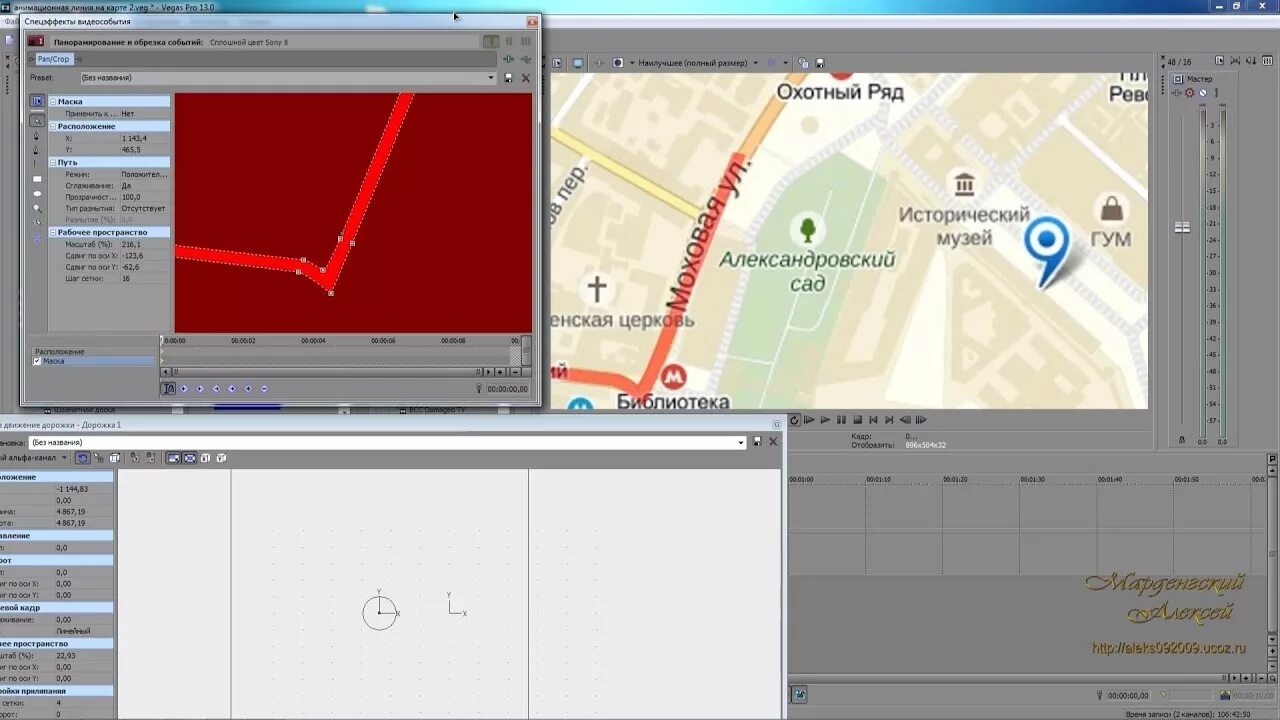Click the 00:00:04 mark on Pan/Crop ruler
This screenshot has height=720, width=1280.
(x=313, y=340)
